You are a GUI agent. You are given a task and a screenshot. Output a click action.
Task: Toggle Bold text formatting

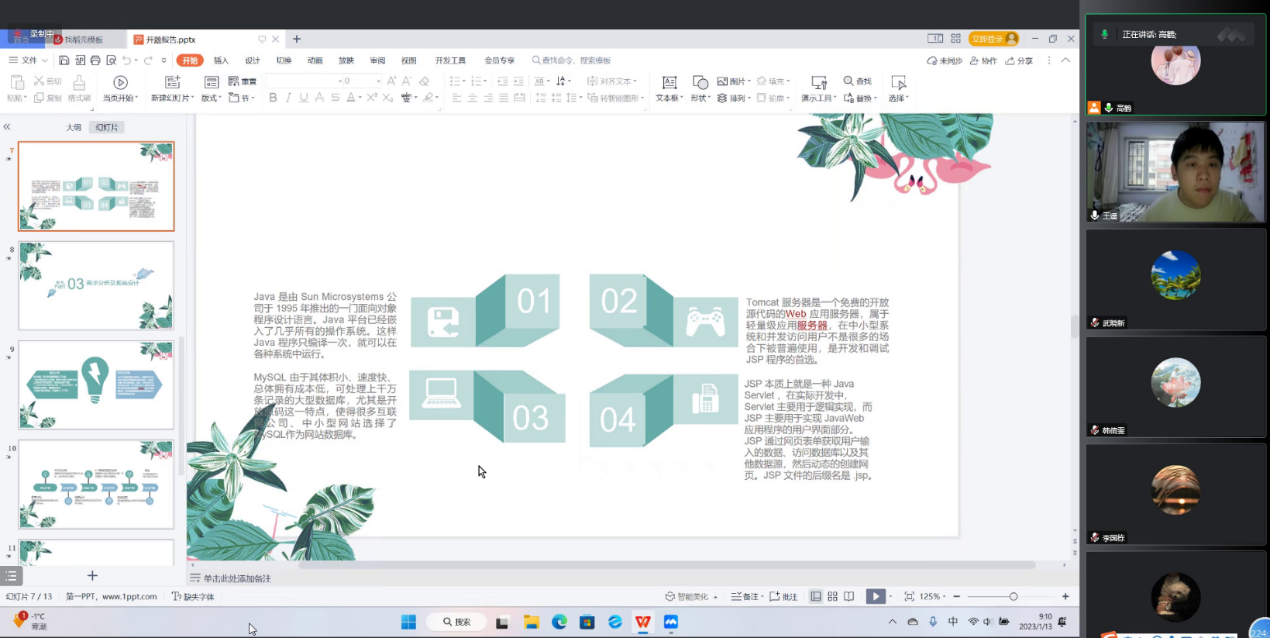coord(273,98)
